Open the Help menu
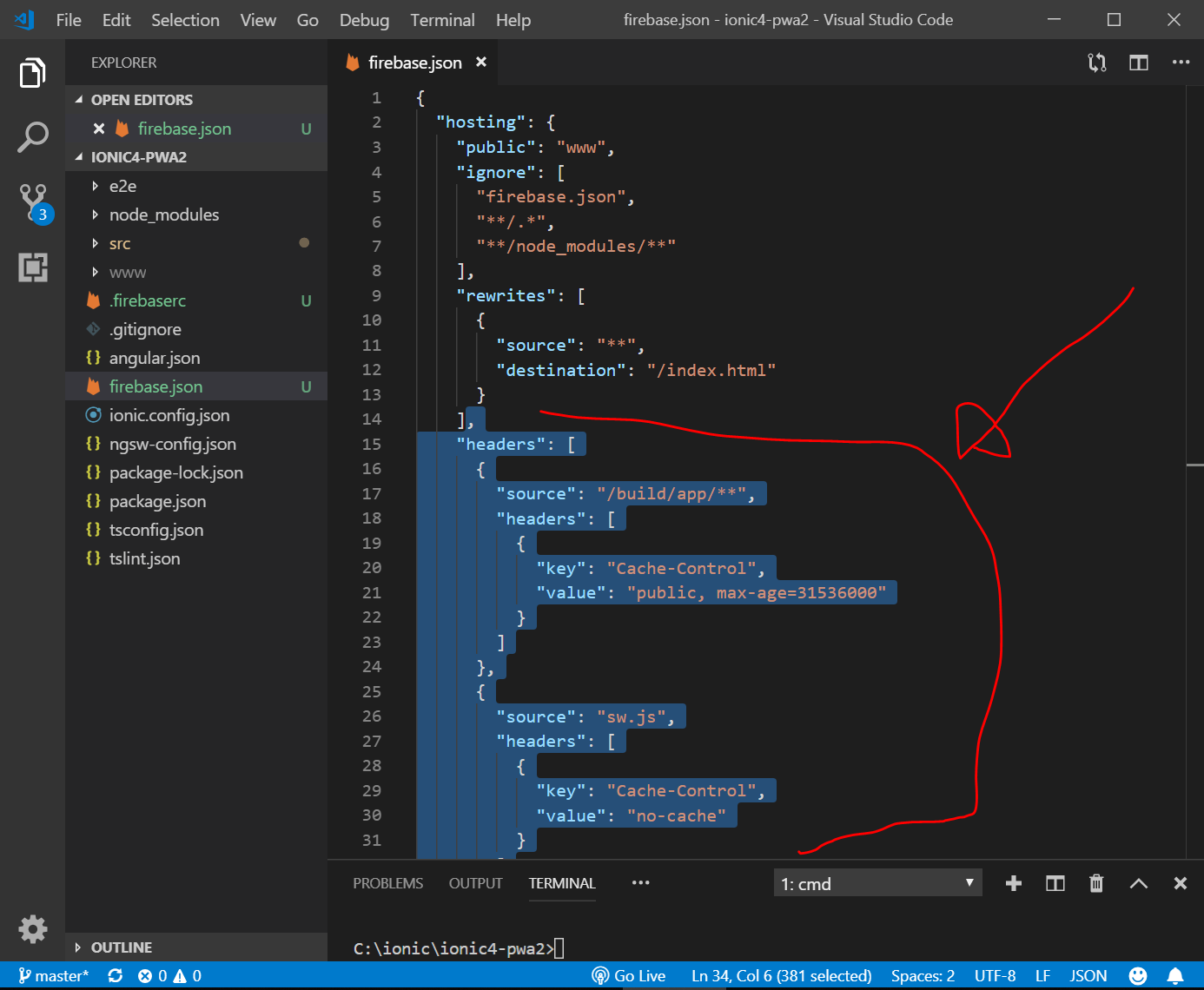The height and width of the screenshot is (990, 1204). click(513, 20)
